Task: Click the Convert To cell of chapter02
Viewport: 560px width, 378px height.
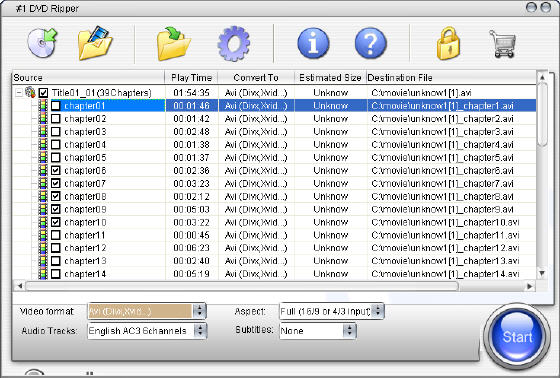Action: pyautogui.click(x=256, y=119)
